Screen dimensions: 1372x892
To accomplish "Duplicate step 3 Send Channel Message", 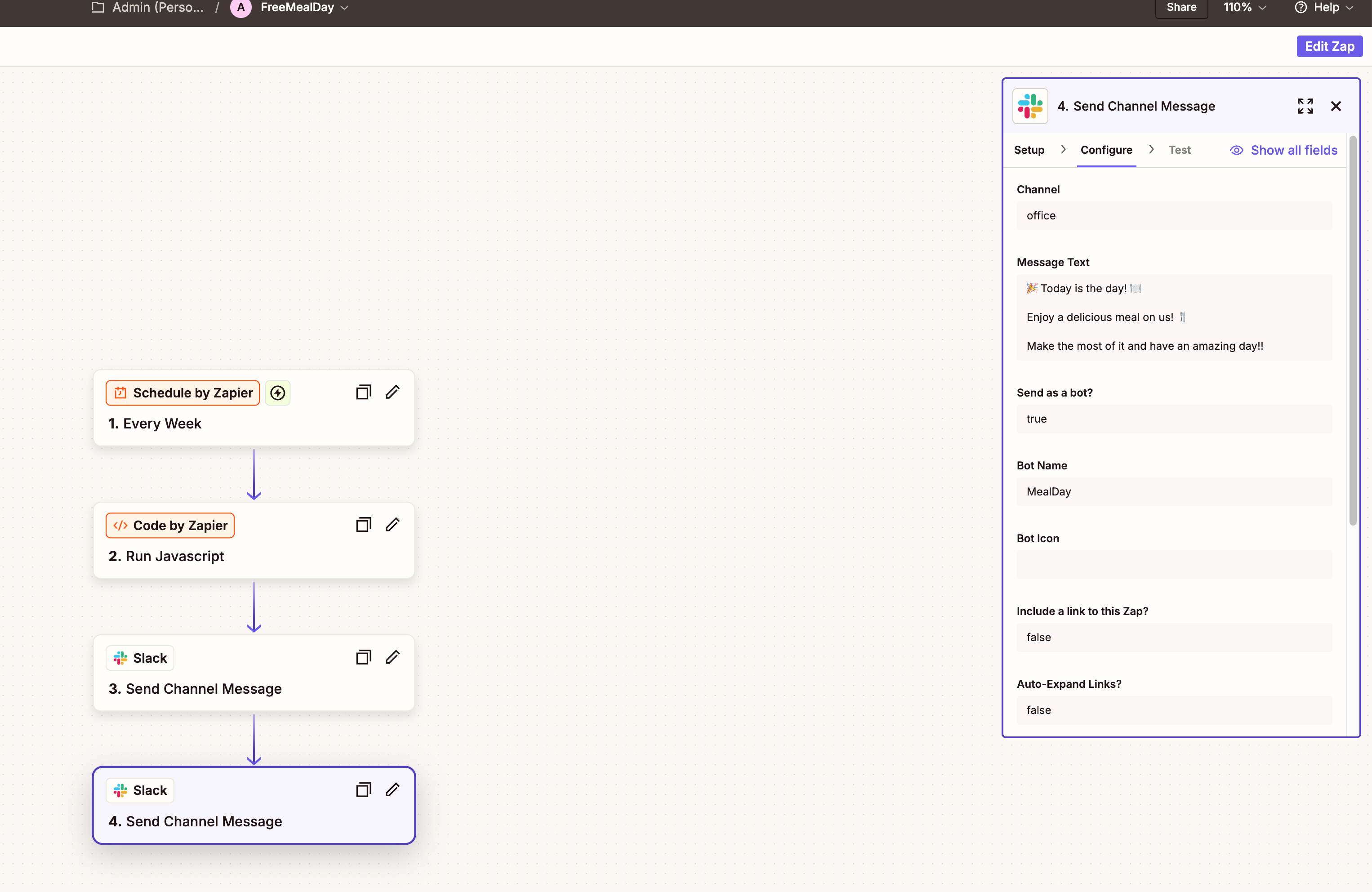I will point(363,657).
